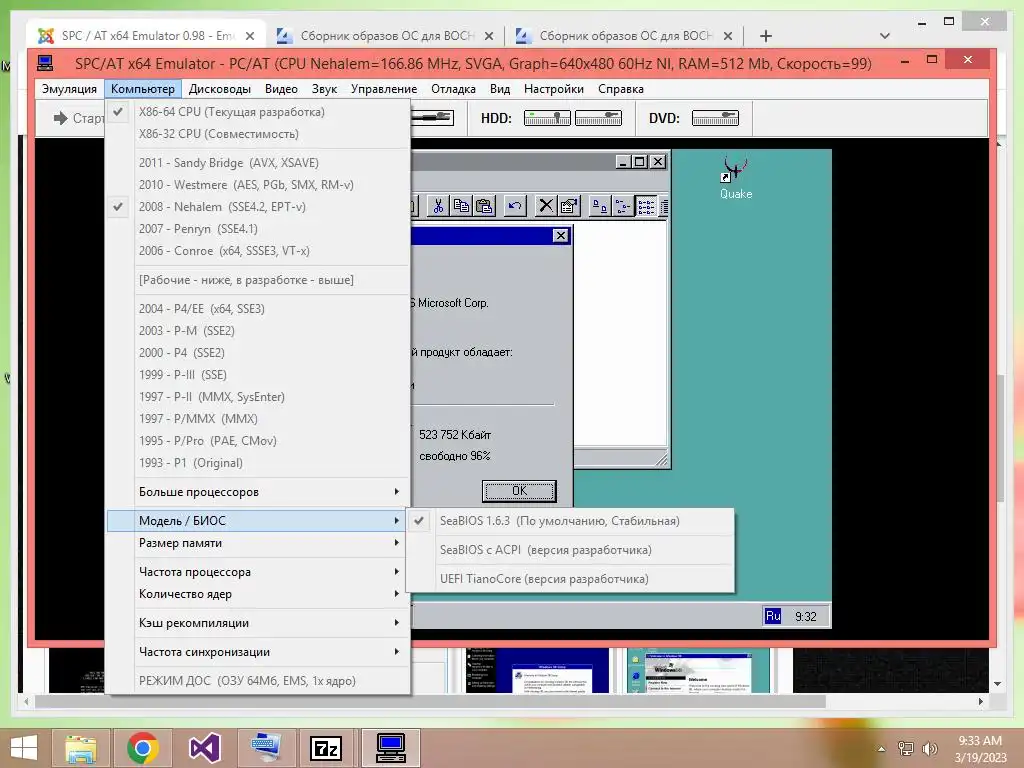Choose 2006 - Conroe CPU model
The image size is (1024, 768).
coord(258,251)
